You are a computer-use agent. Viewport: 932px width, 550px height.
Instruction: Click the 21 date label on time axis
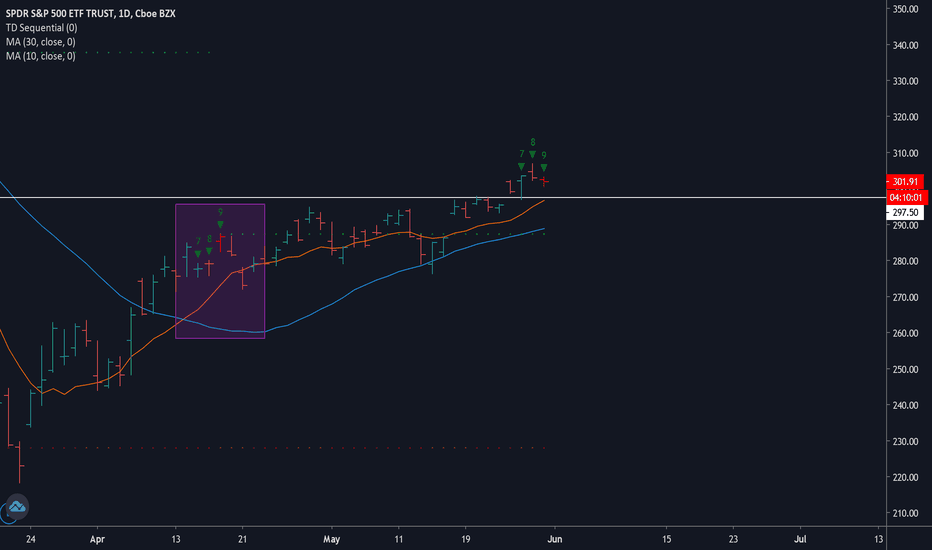point(242,539)
